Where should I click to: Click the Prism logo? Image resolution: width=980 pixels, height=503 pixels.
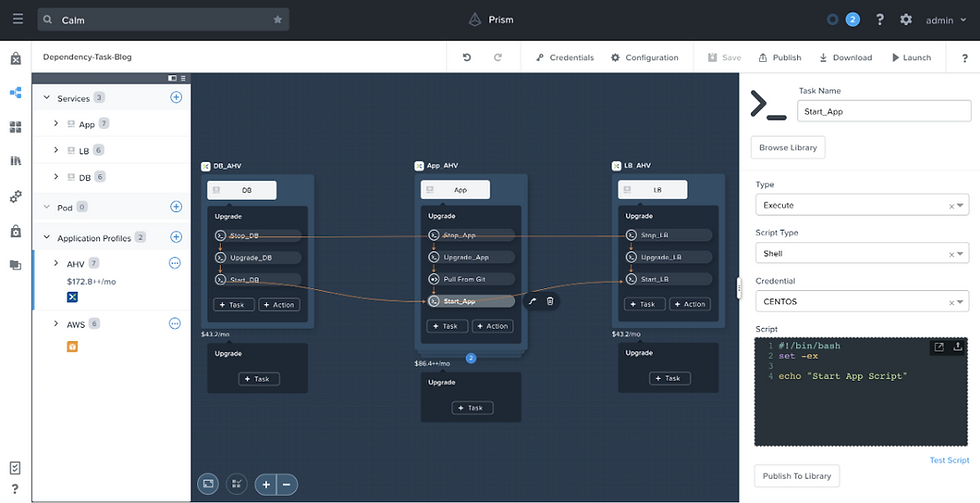pyautogui.click(x=475, y=20)
